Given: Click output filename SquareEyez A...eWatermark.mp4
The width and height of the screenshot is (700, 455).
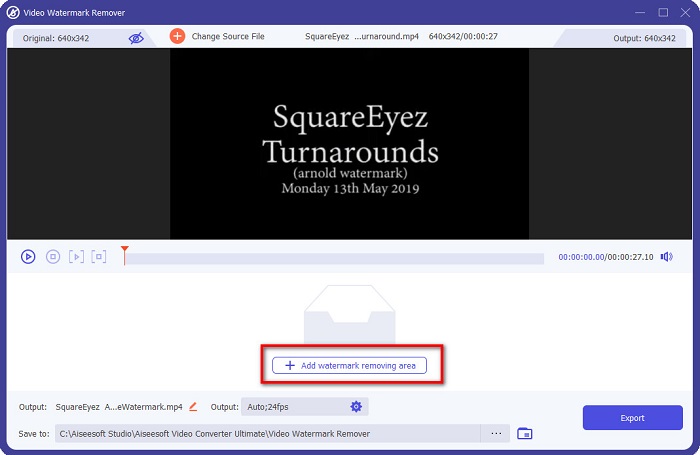Looking at the screenshot, I should [x=119, y=407].
